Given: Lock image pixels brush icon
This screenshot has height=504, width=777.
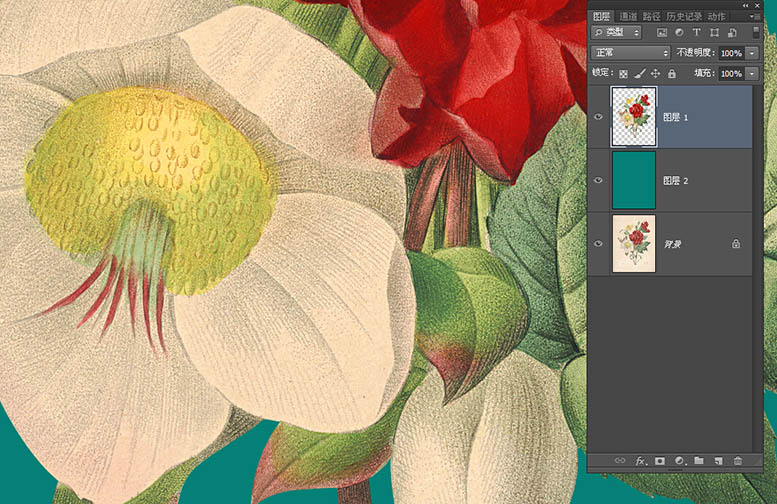Looking at the screenshot, I should click(640, 74).
